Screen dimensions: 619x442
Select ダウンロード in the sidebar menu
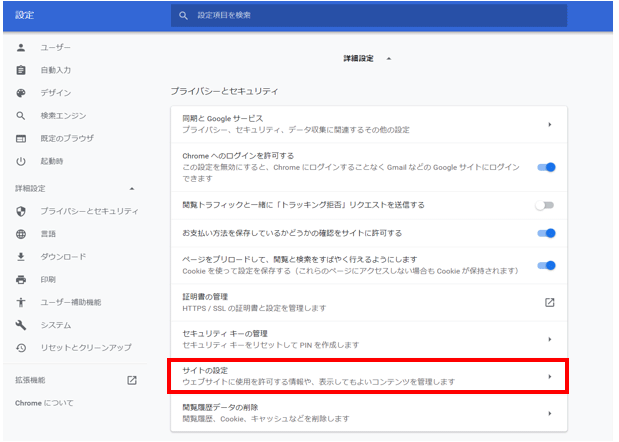pos(63,256)
